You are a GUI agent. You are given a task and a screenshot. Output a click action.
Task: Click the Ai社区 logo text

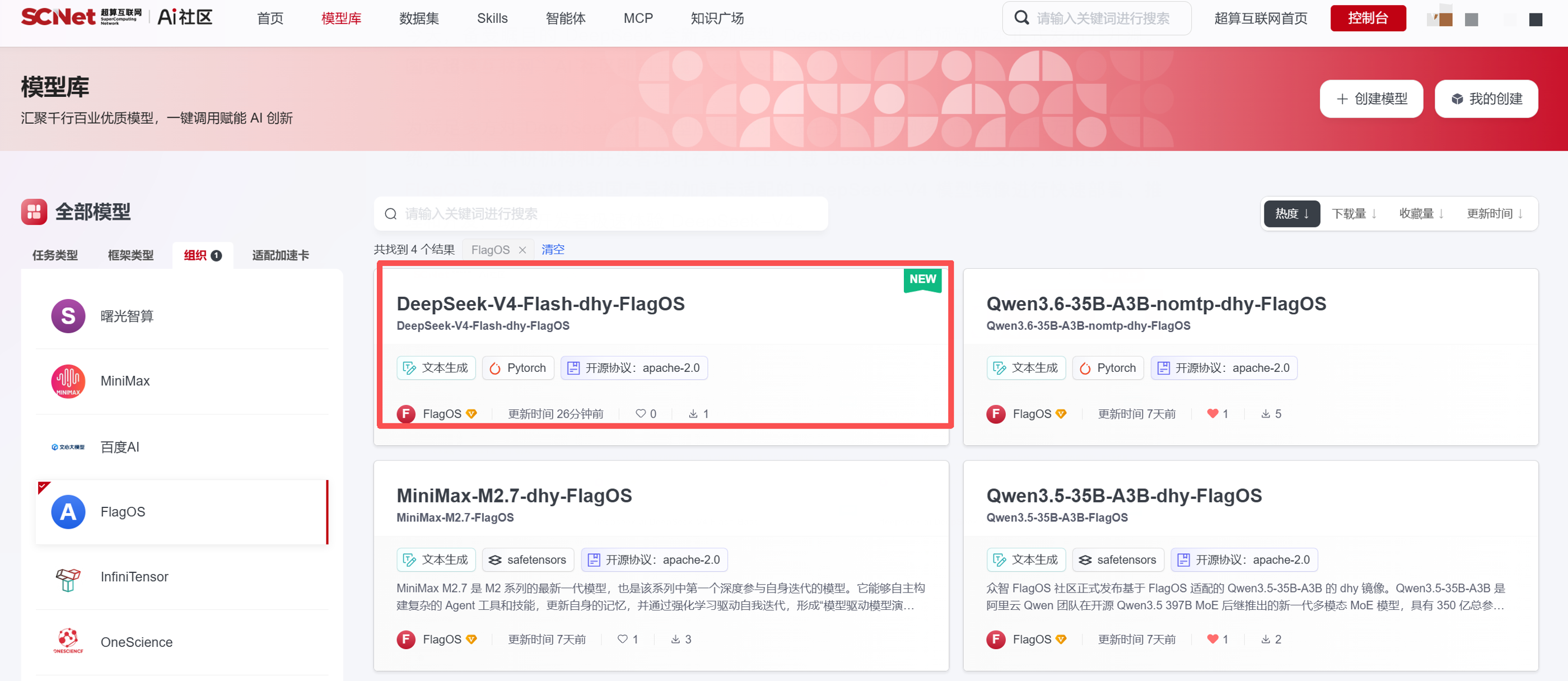point(185,17)
